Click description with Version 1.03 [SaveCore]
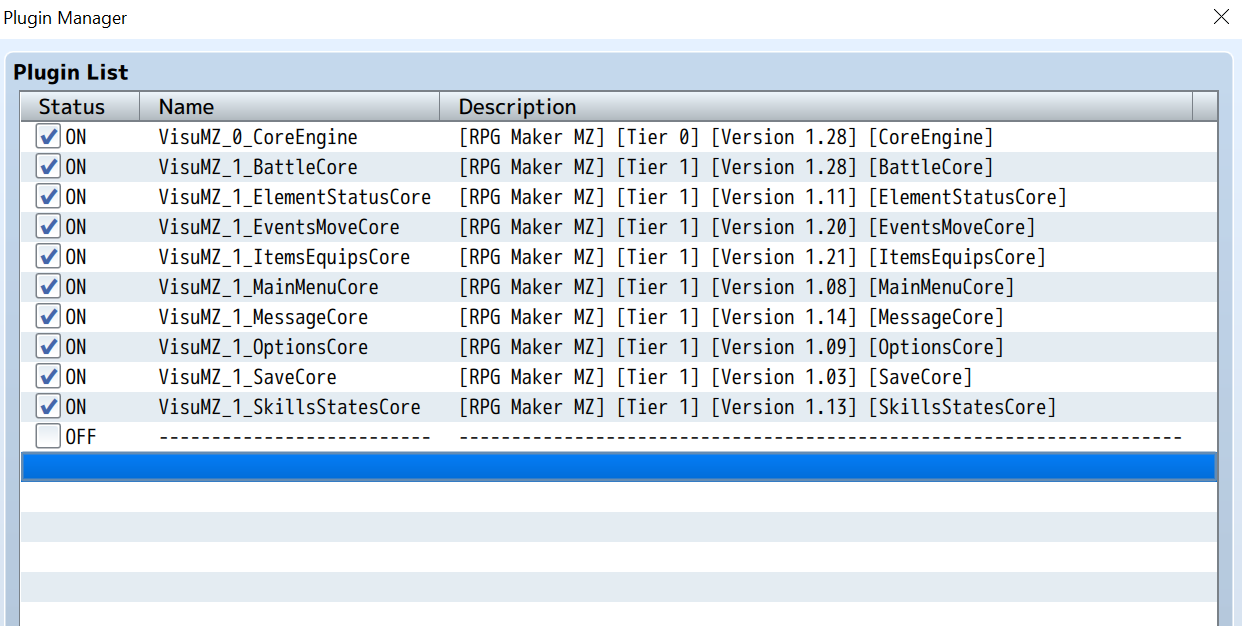Image resolution: width=1242 pixels, height=626 pixels. 715,377
